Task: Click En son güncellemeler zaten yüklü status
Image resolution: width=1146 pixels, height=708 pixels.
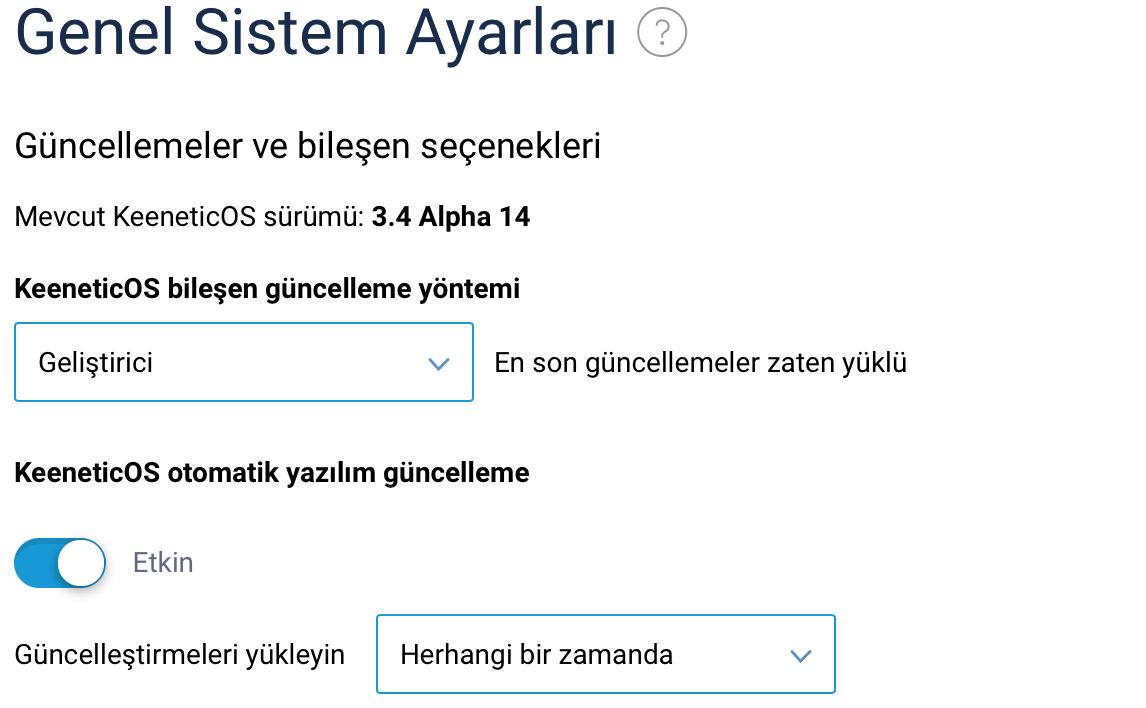Action: click(x=700, y=362)
